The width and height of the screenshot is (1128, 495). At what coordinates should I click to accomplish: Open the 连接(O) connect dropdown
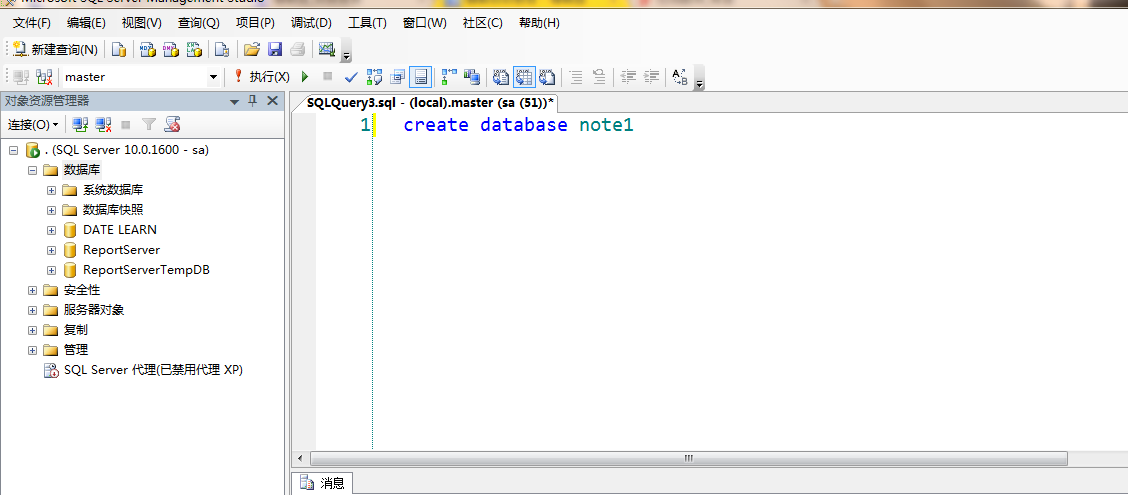pyautogui.click(x=32, y=124)
